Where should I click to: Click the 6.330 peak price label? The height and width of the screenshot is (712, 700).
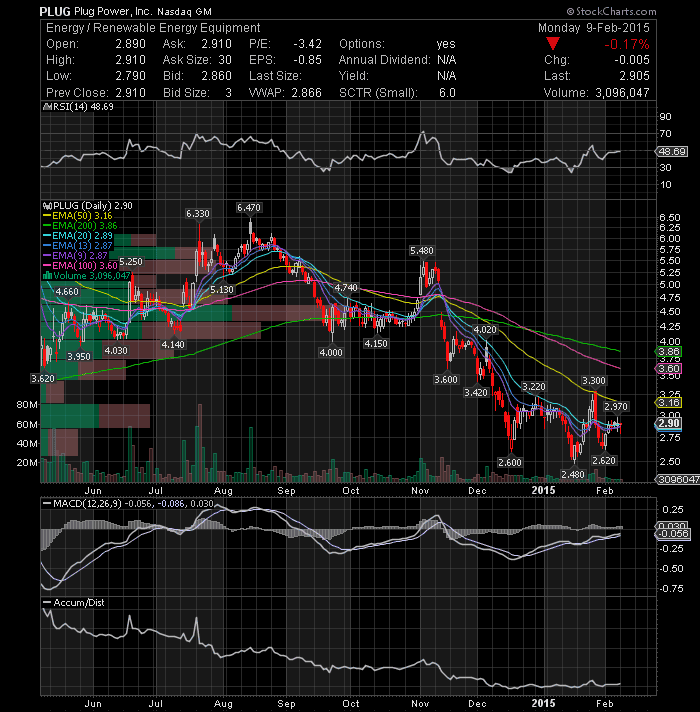tap(198, 213)
